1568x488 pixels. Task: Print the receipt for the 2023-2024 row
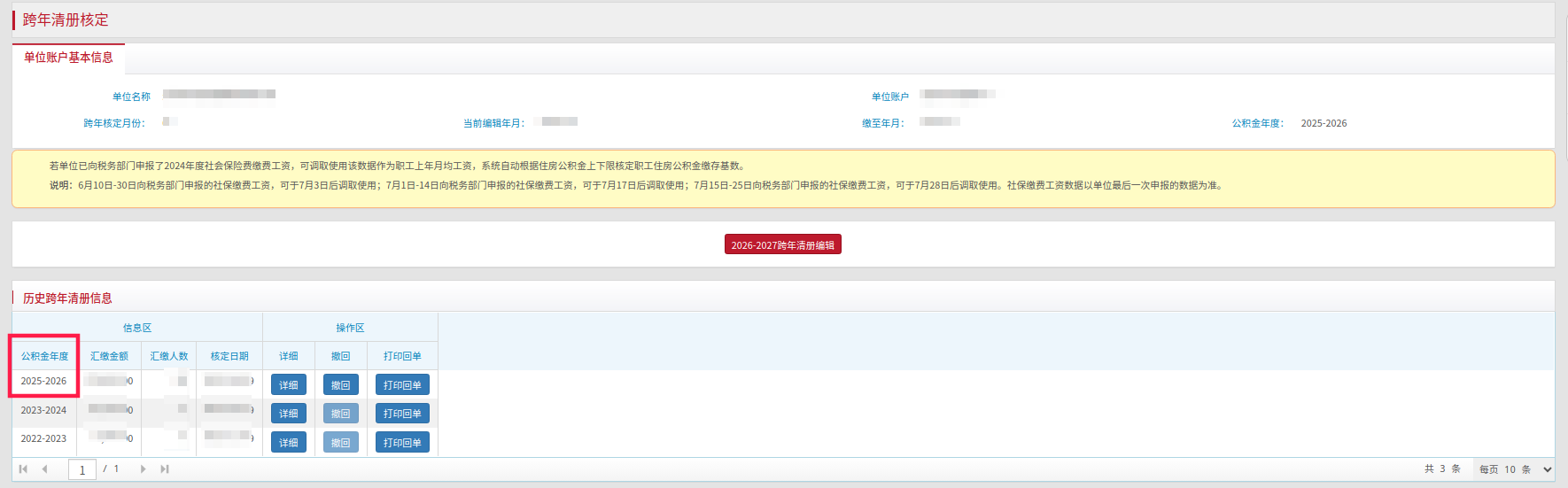tap(402, 414)
